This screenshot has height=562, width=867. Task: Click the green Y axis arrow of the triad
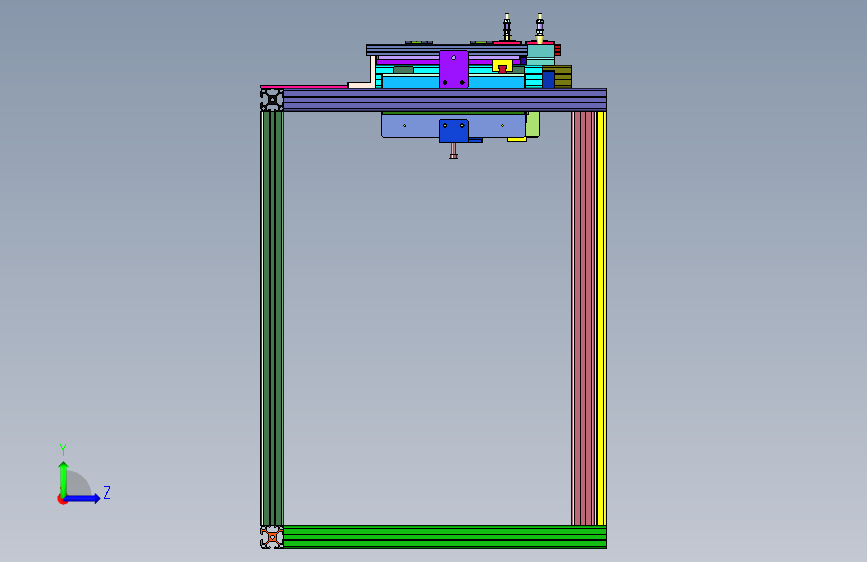(x=64, y=479)
